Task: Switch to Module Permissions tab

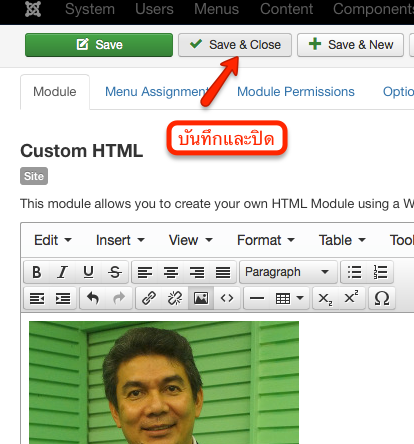Action: coord(296,92)
